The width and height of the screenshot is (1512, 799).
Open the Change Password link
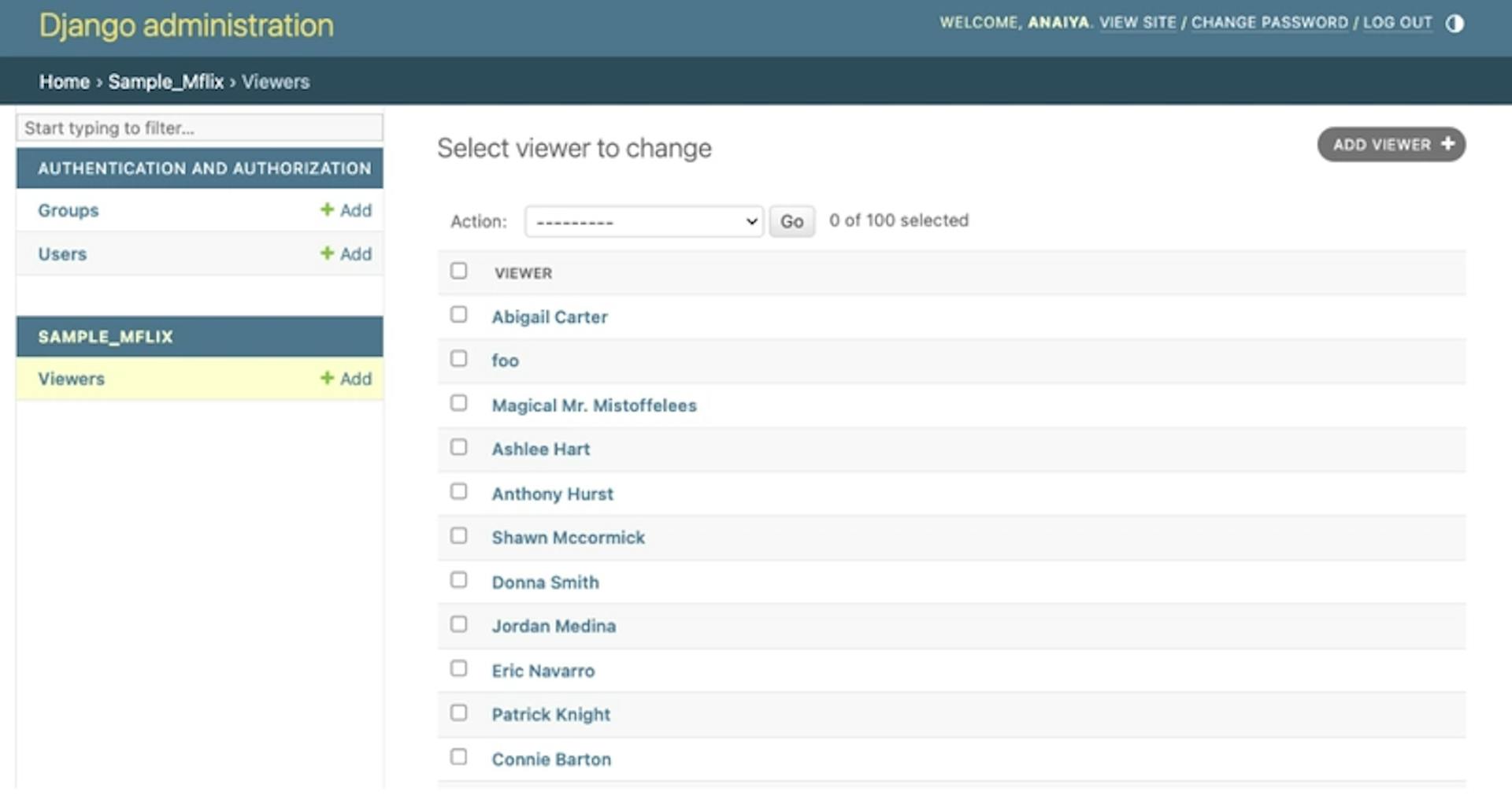click(x=1269, y=23)
